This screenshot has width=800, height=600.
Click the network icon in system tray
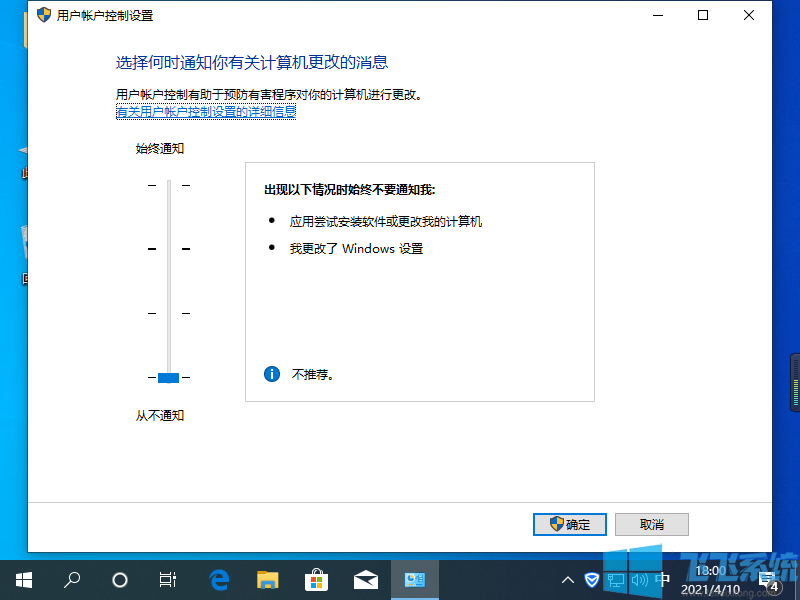click(x=615, y=579)
